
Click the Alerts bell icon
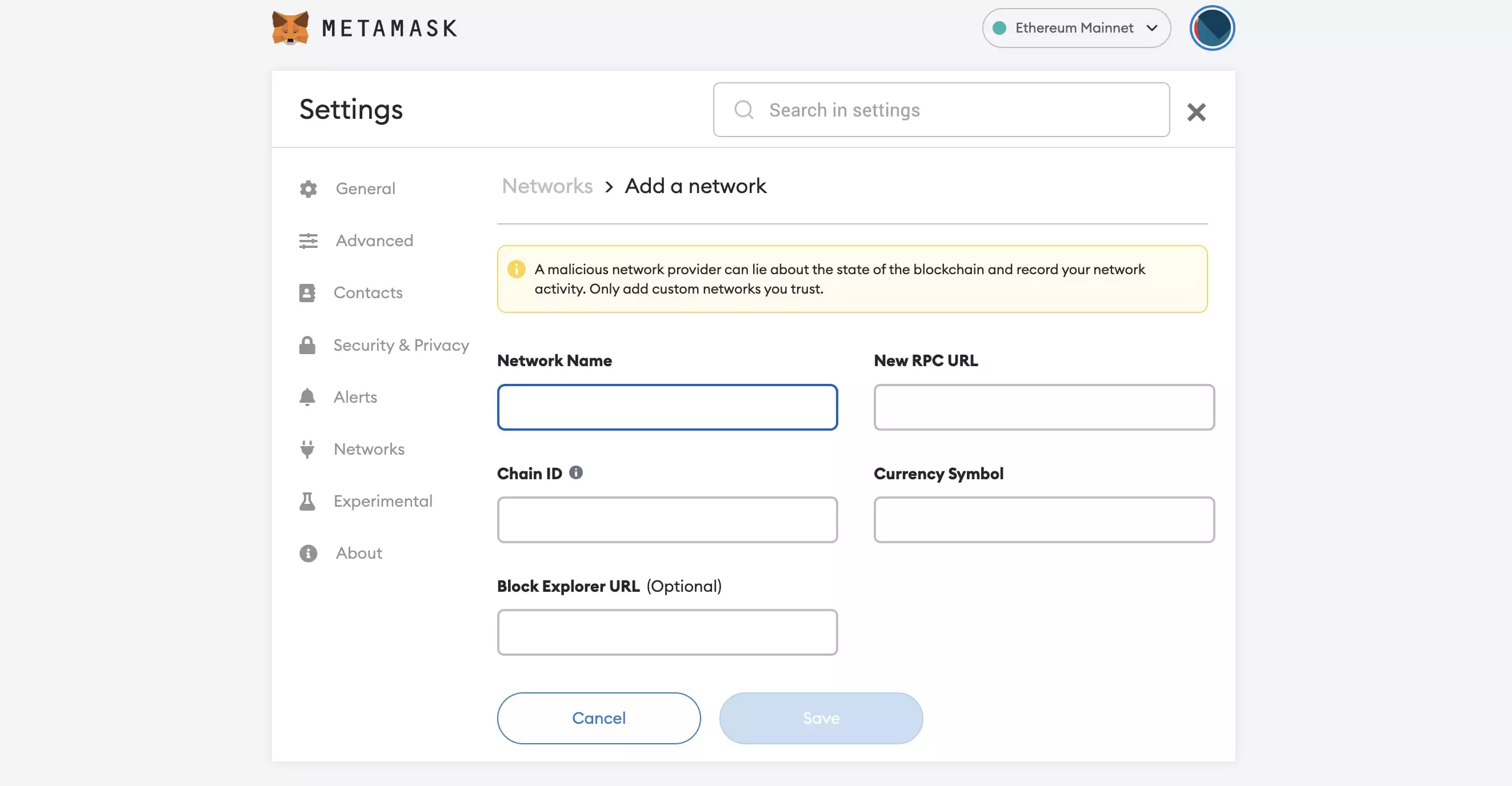coord(307,397)
